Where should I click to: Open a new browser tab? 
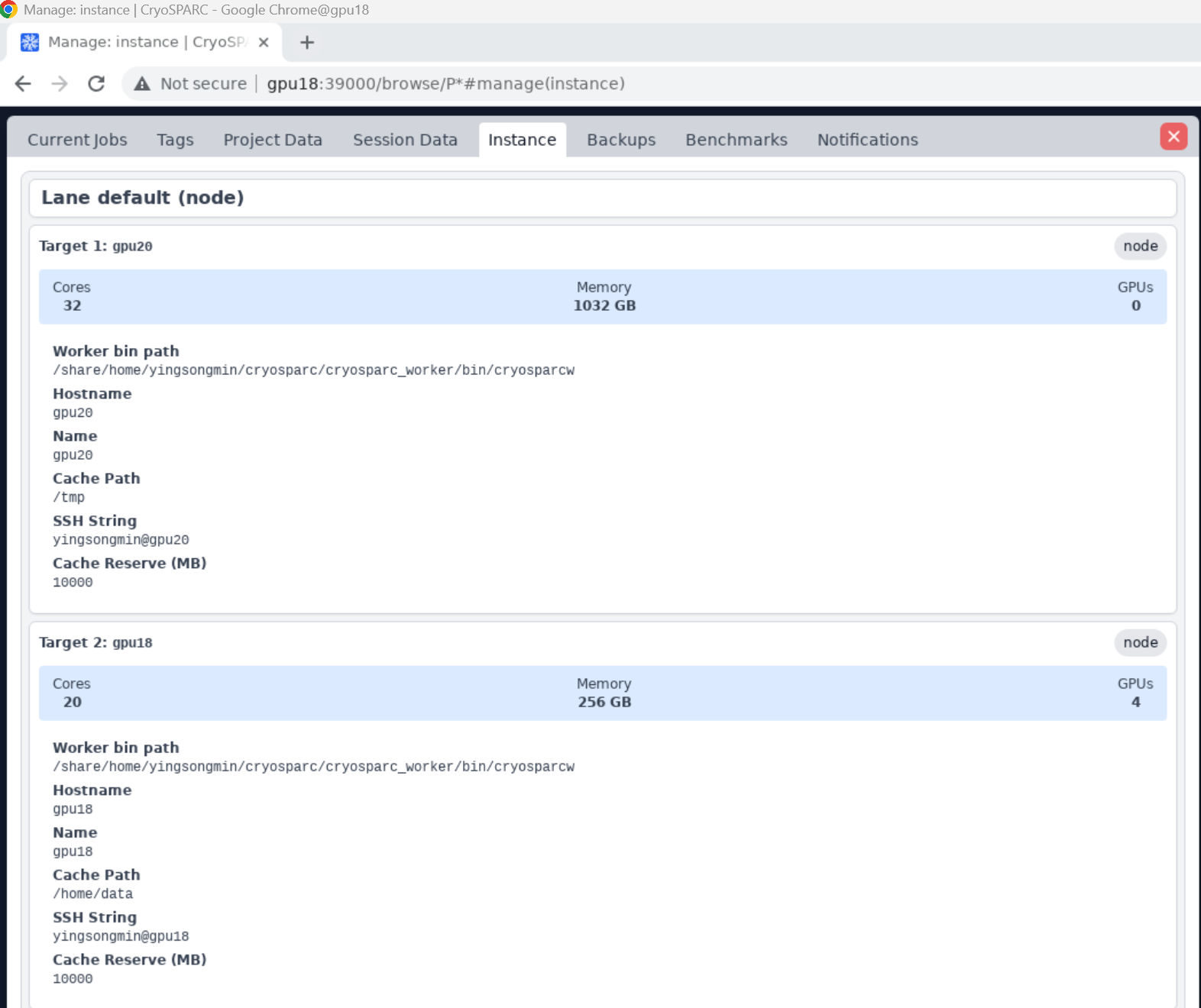click(x=307, y=42)
